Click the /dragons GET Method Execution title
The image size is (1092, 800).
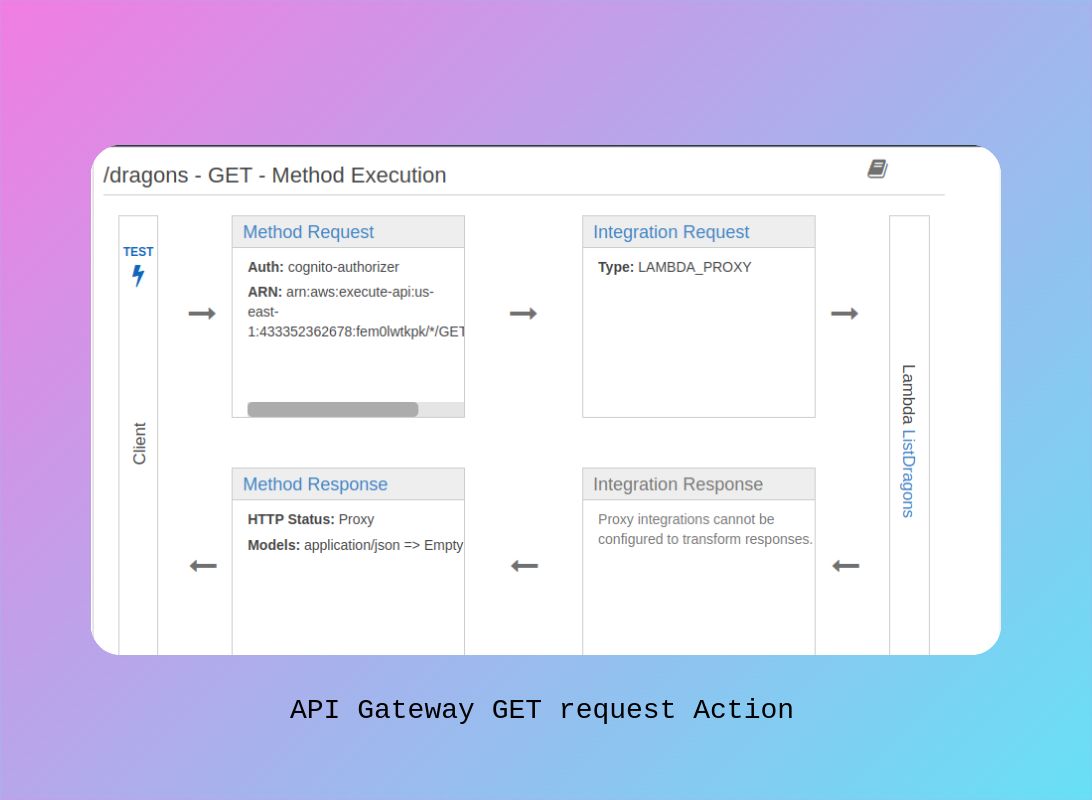[276, 175]
